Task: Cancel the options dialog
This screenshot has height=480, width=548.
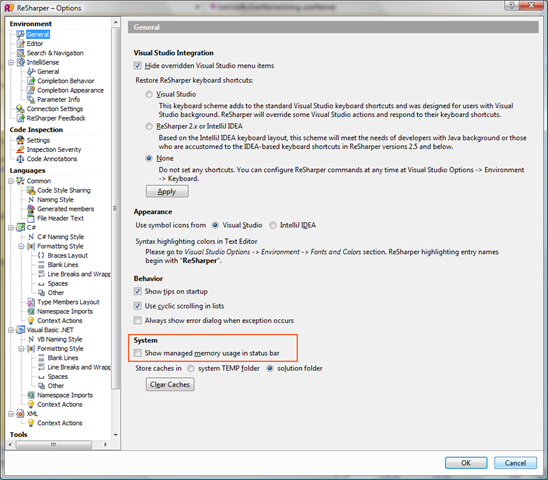Action: coord(515,463)
